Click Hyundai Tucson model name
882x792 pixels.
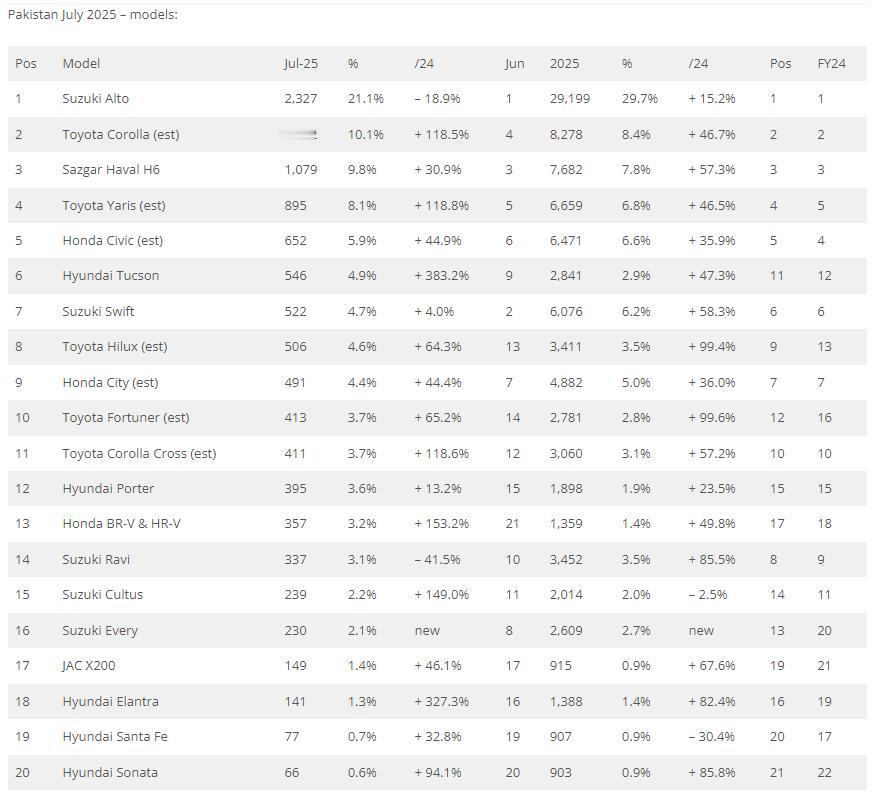point(111,276)
